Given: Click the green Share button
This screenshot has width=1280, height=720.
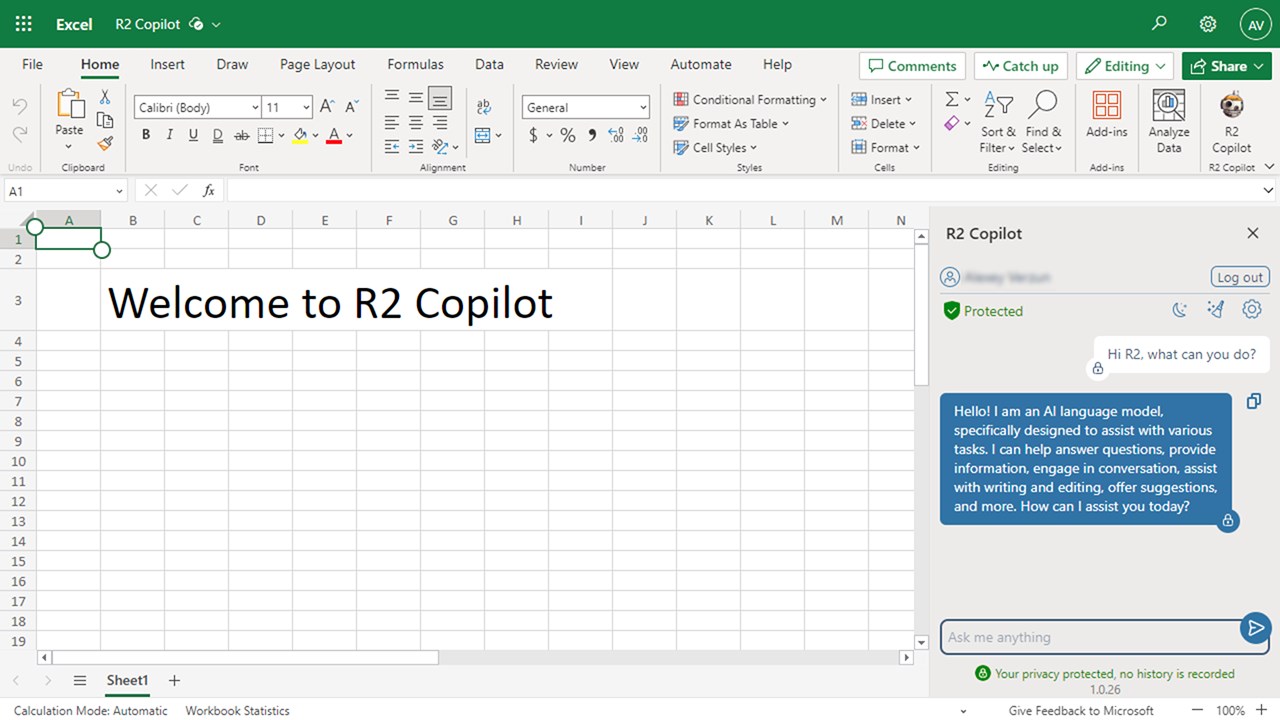Looking at the screenshot, I should point(1226,66).
